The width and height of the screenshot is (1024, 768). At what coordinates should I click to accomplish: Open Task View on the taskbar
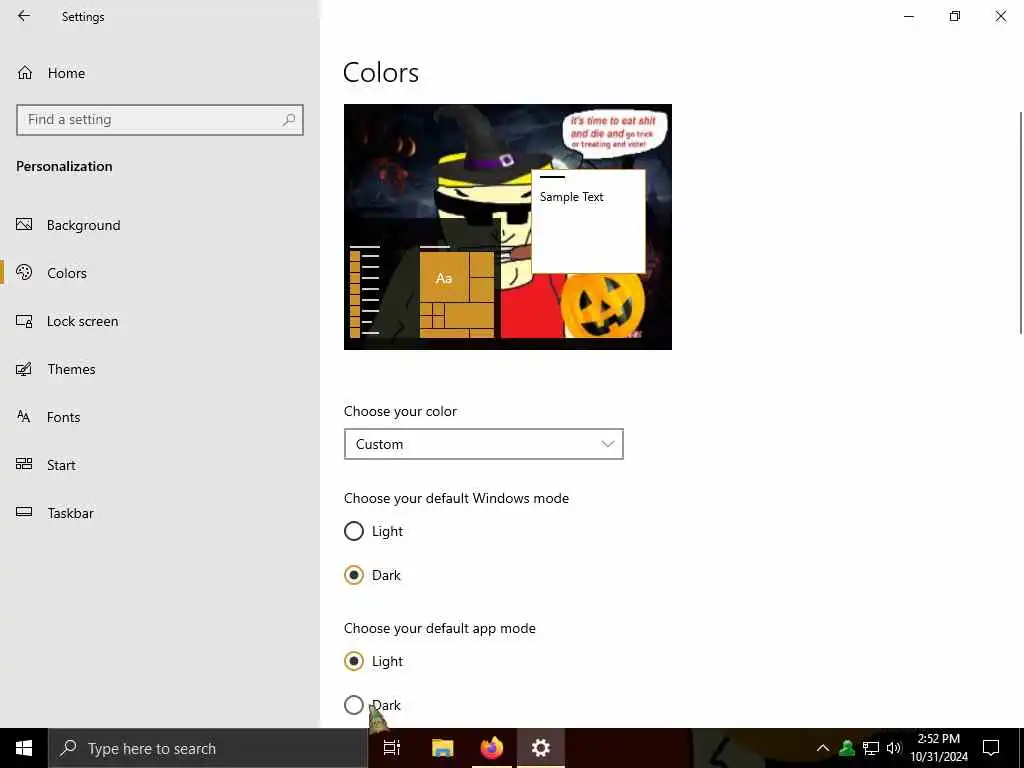tap(392, 748)
